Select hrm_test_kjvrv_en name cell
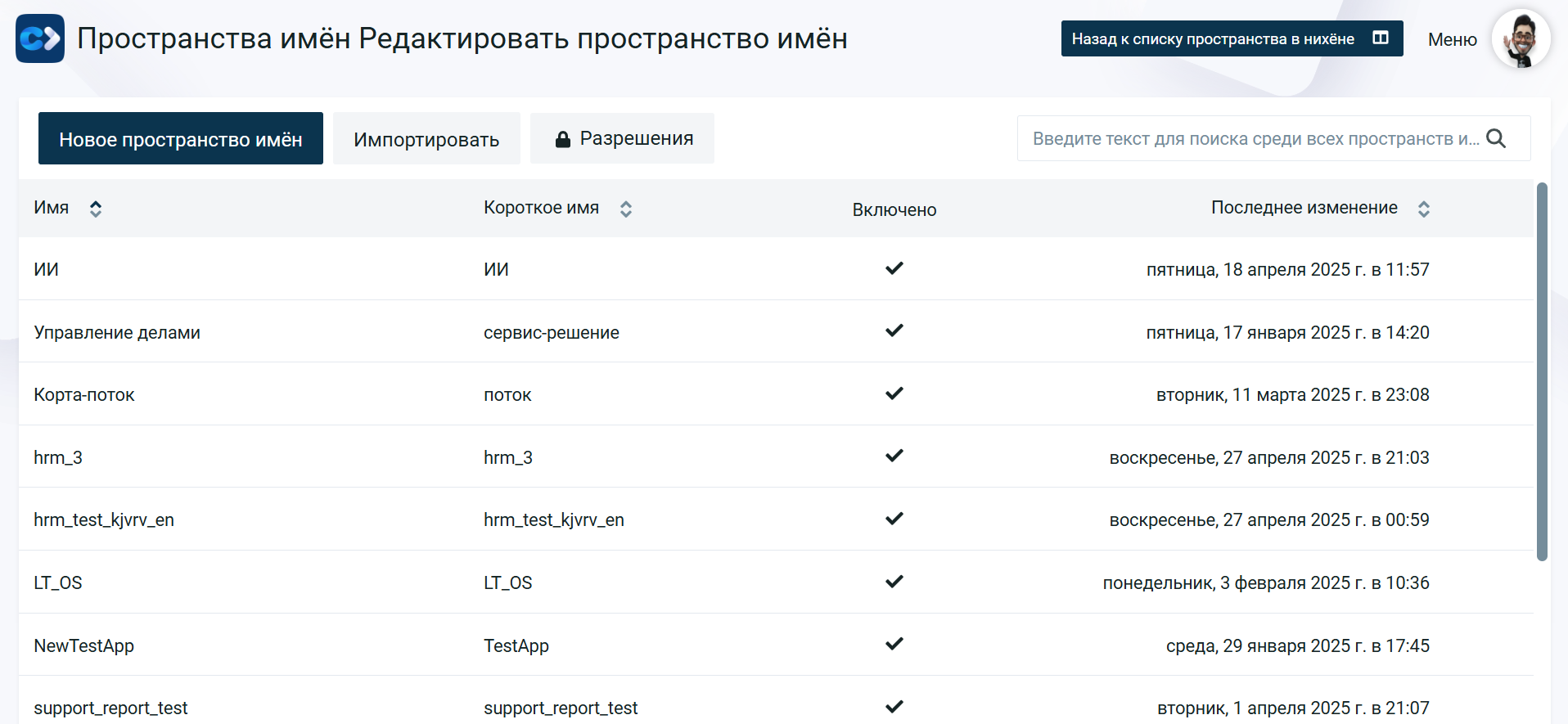Image resolution: width=1568 pixels, height=724 pixels. click(104, 519)
